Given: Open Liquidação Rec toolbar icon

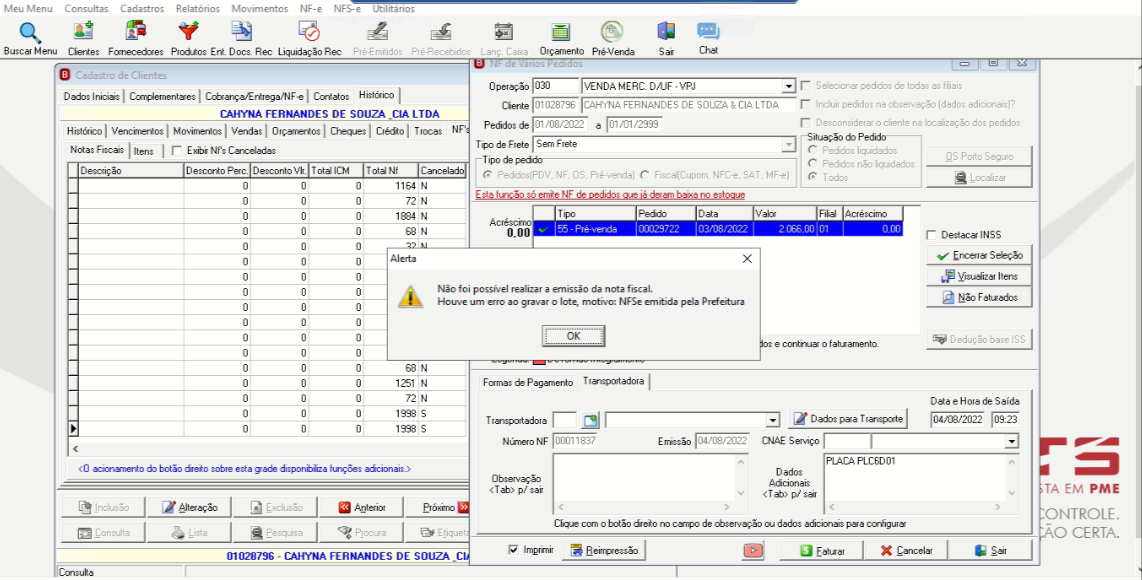Looking at the screenshot, I should pyautogui.click(x=310, y=32).
